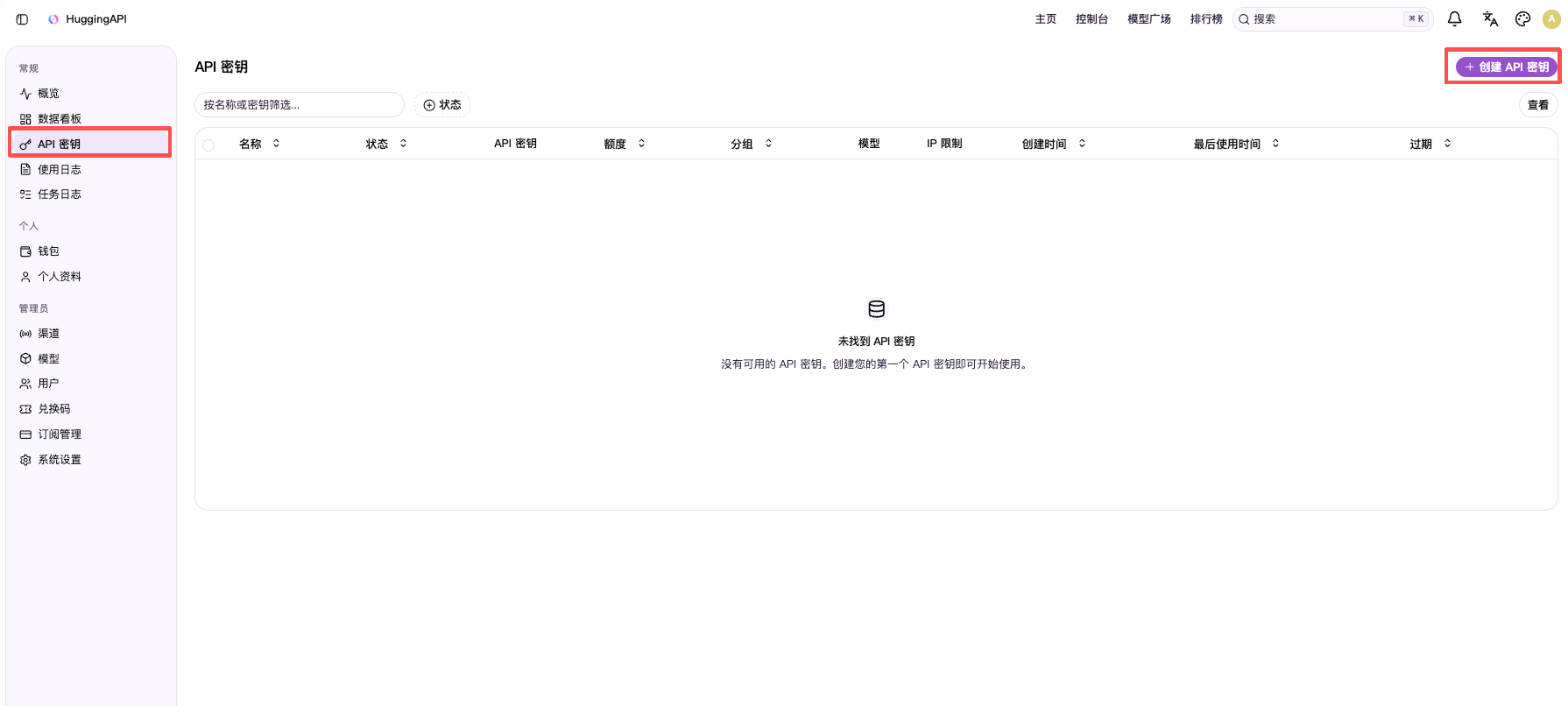Open 渠道 sidebar link

click(x=91, y=334)
